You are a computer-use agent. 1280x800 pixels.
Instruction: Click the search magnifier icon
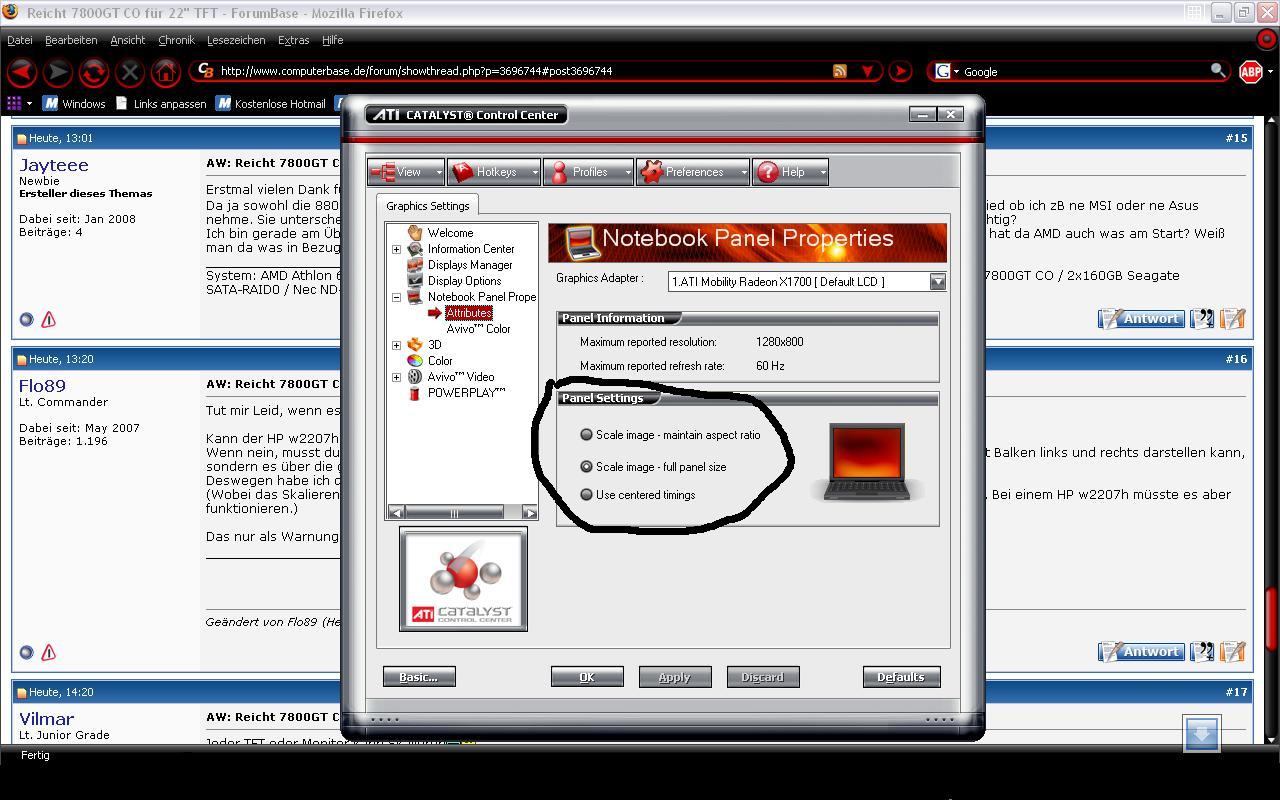[x=1217, y=70]
